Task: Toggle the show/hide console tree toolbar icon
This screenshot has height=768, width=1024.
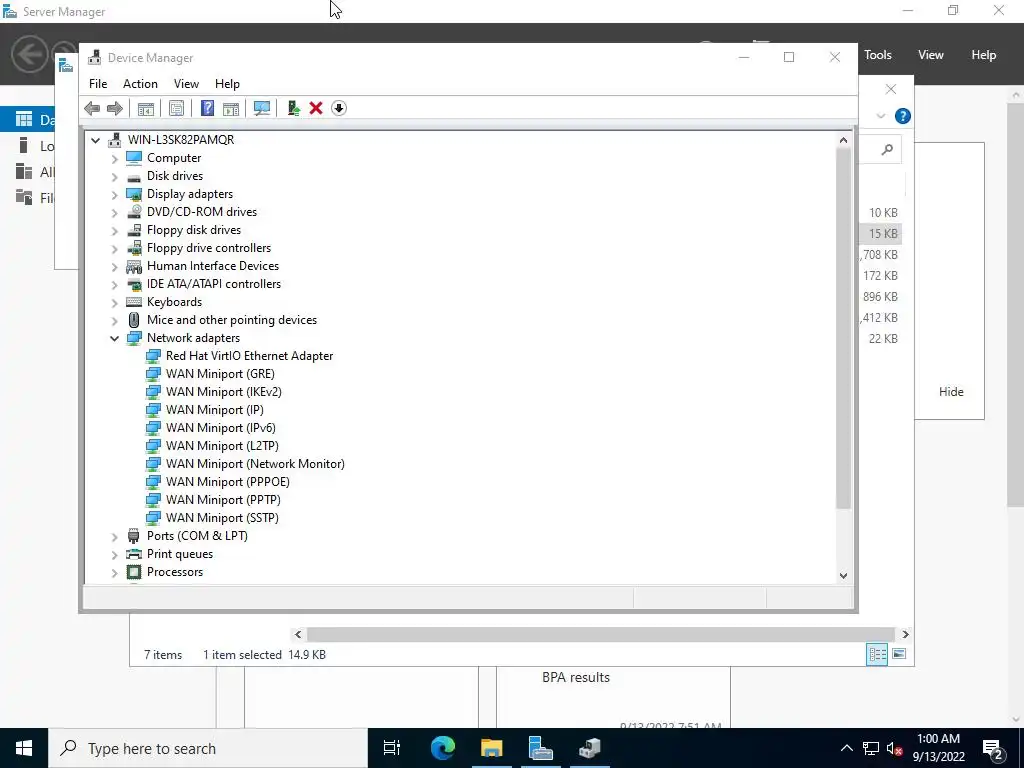Action: pyautogui.click(x=146, y=108)
